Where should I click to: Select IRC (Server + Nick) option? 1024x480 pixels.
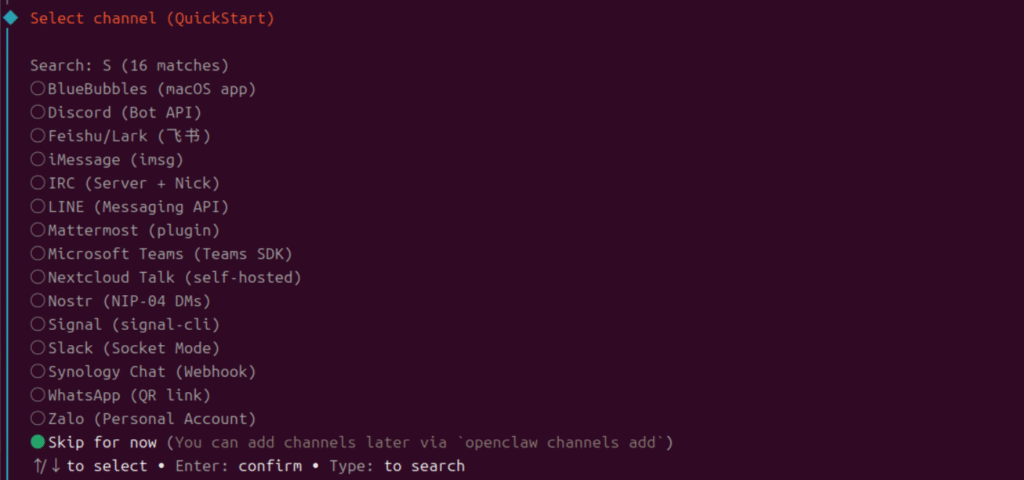point(38,183)
